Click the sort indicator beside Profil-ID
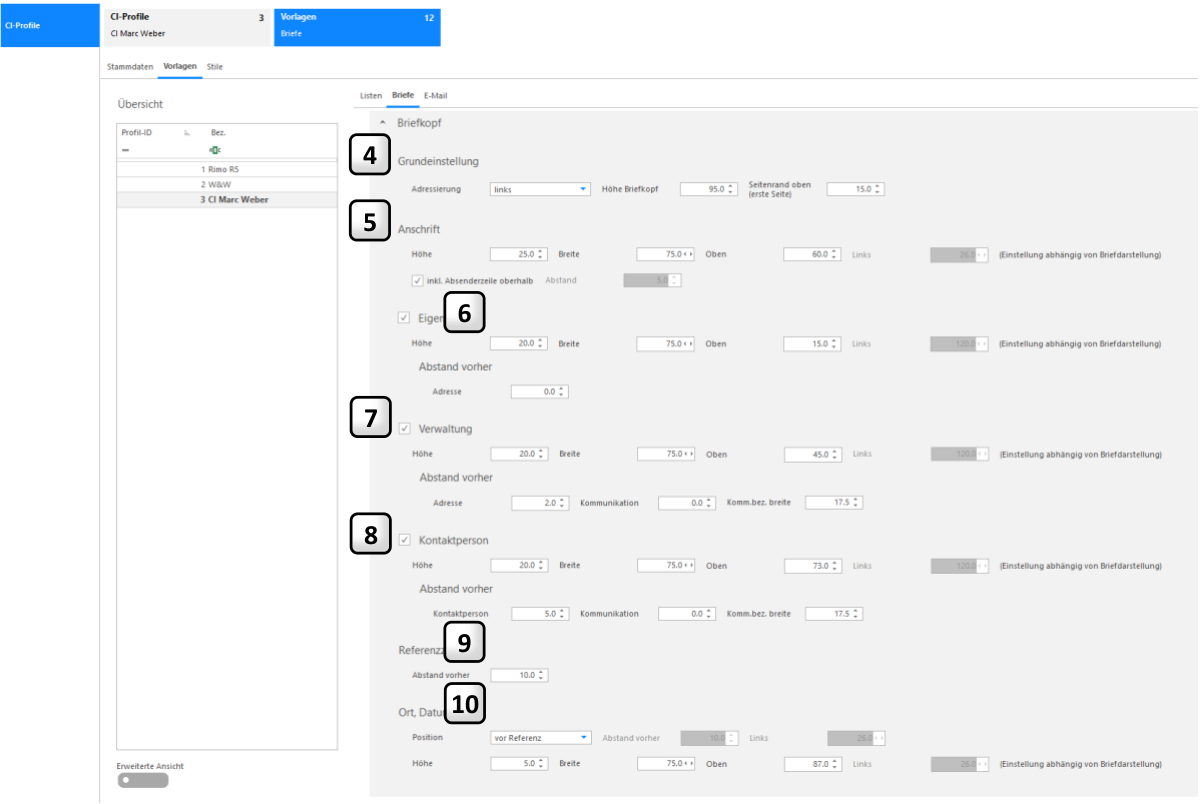This screenshot has width=1200, height=804. 187,133
